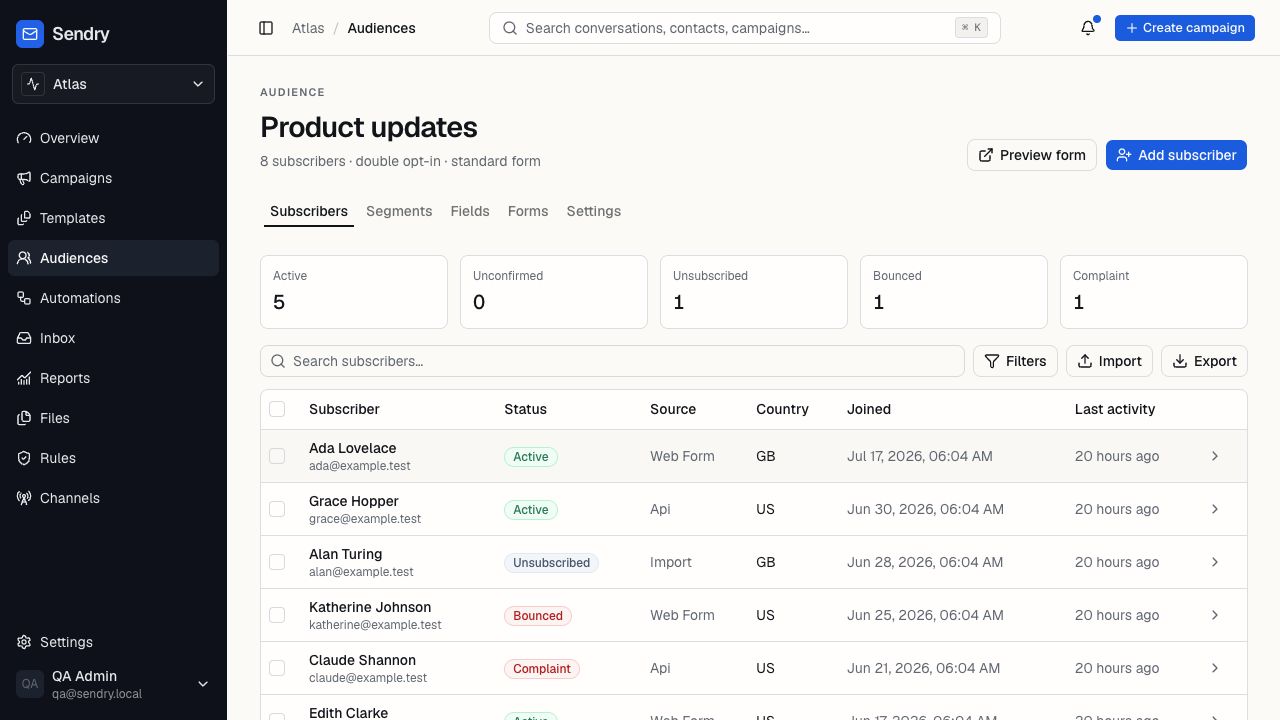Click the magnifier in Search subscribers

click(278, 361)
